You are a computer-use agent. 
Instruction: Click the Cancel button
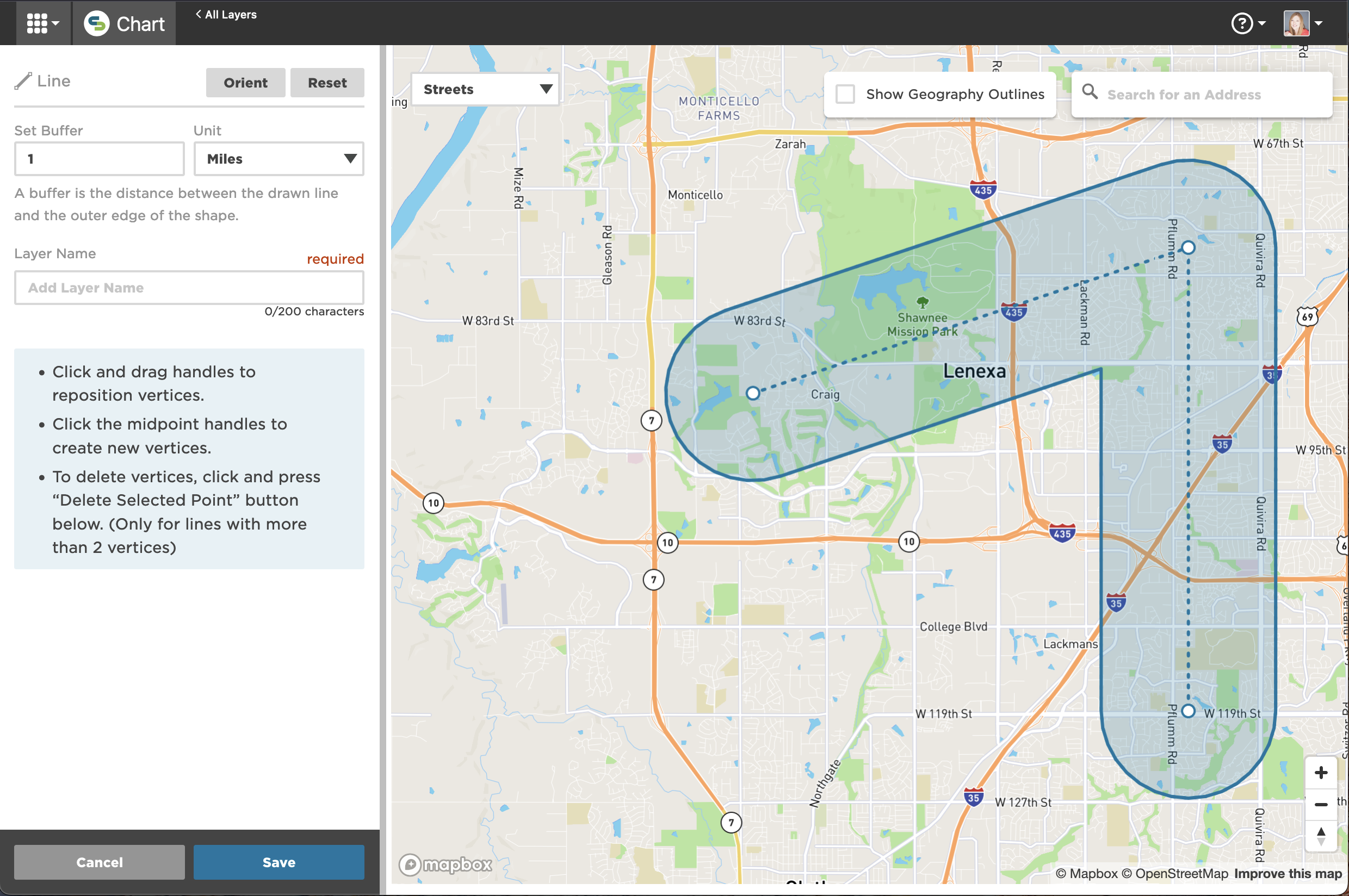pos(100,862)
